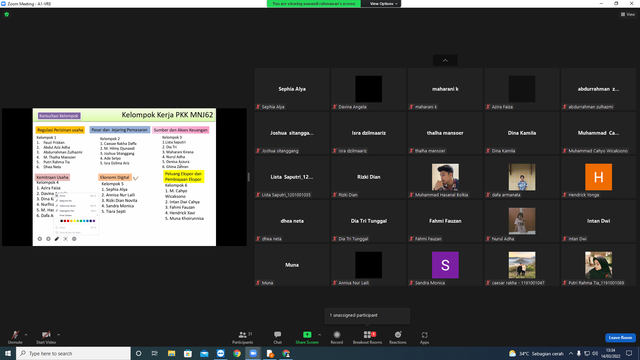Image resolution: width=640 pixels, height=360 pixels.
Task: Collapse gallery using the up chevron
Action: pyautogui.click(x=445, y=60)
